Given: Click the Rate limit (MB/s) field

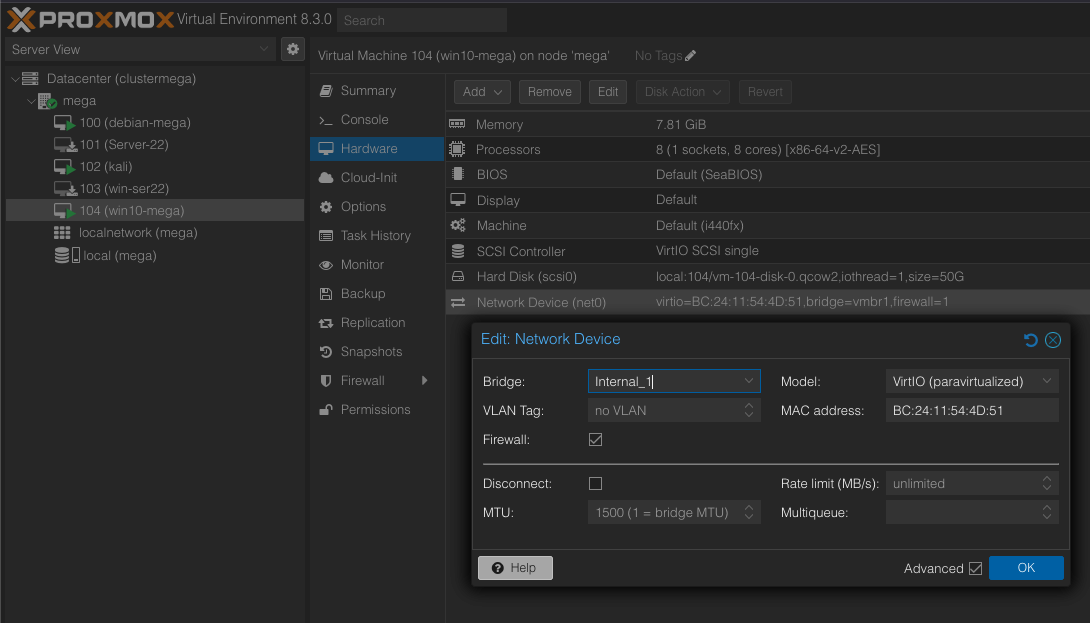Looking at the screenshot, I should pos(972,483).
